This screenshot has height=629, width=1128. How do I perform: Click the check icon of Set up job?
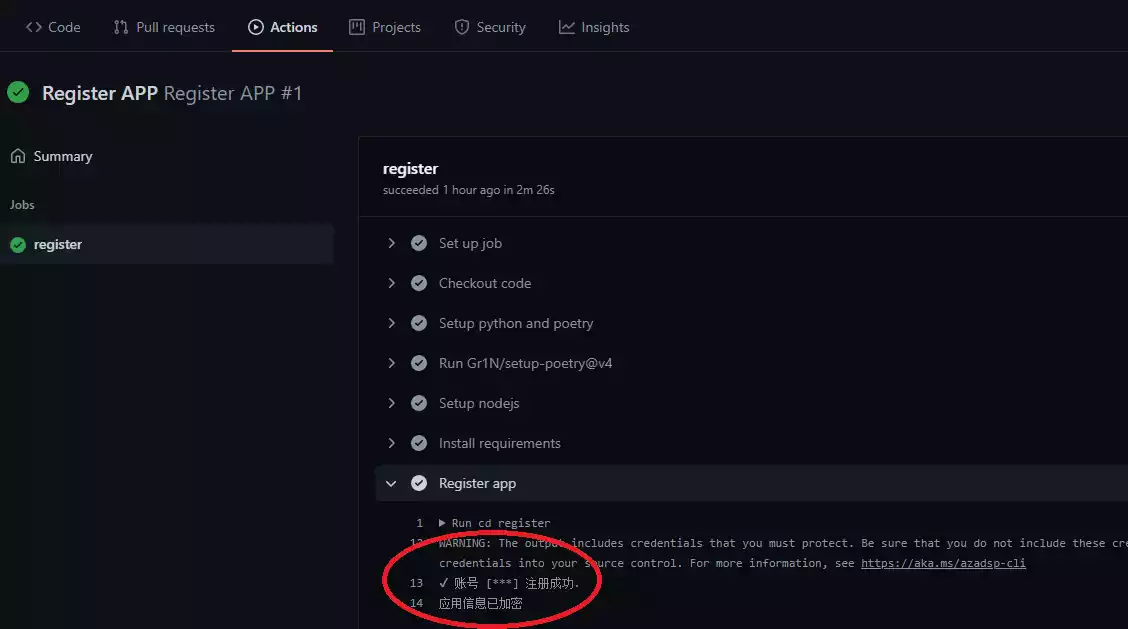[419, 243]
